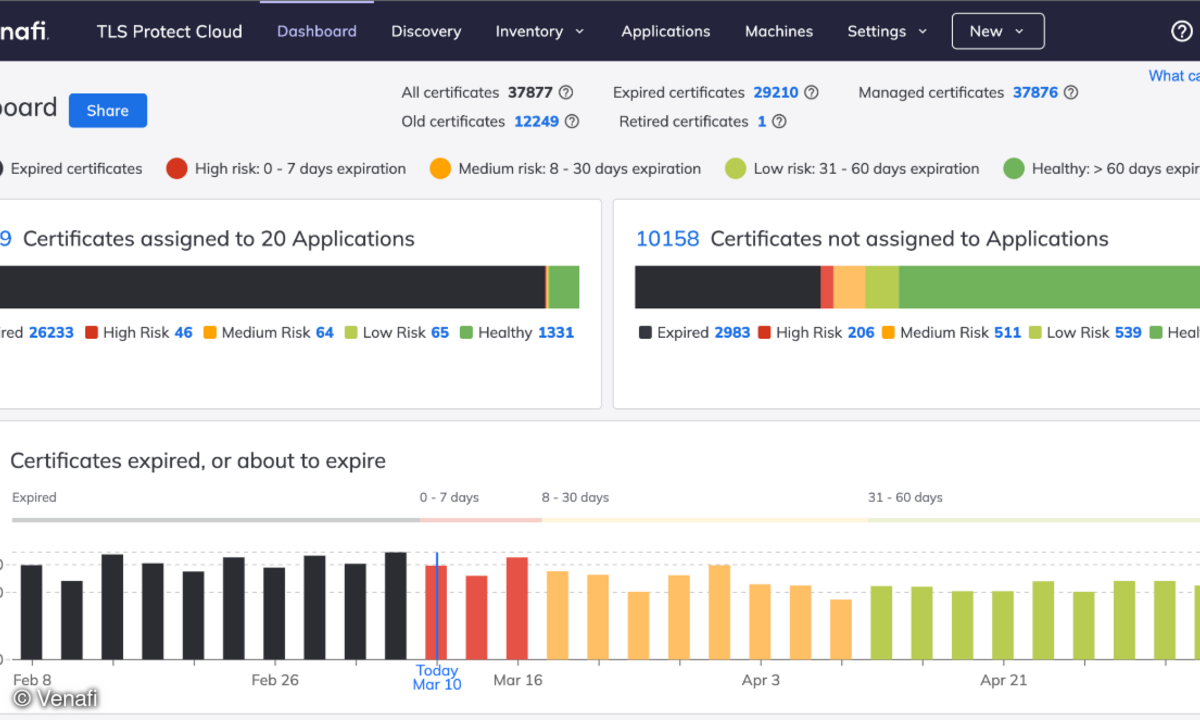The height and width of the screenshot is (720, 1200).
Task: Open unassigned Expired count 2983
Action: click(x=732, y=332)
